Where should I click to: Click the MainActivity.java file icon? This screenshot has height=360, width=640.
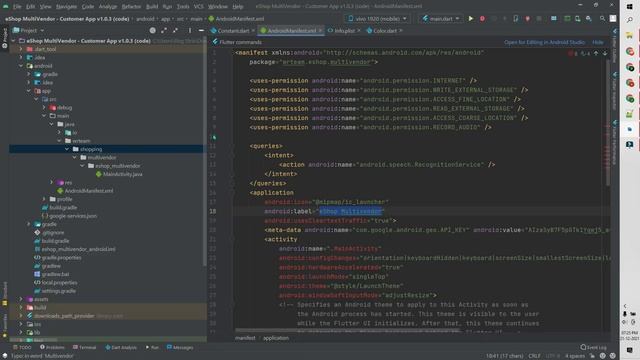click(x=98, y=174)
